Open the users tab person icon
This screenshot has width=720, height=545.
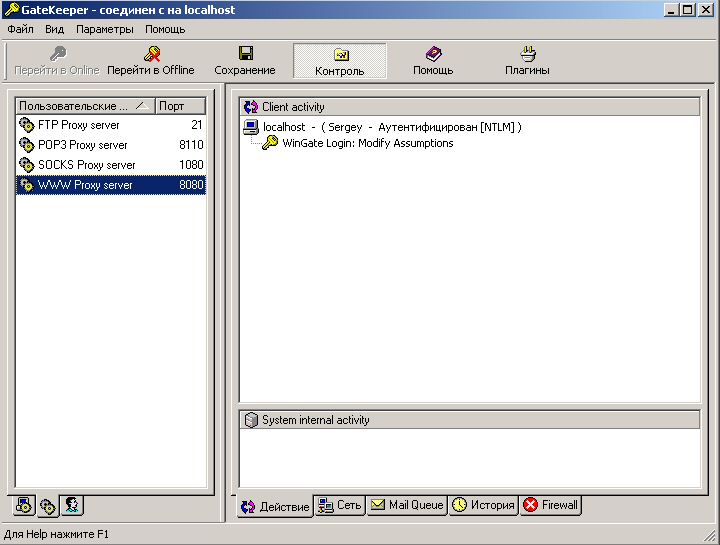(x=72, y=506)
